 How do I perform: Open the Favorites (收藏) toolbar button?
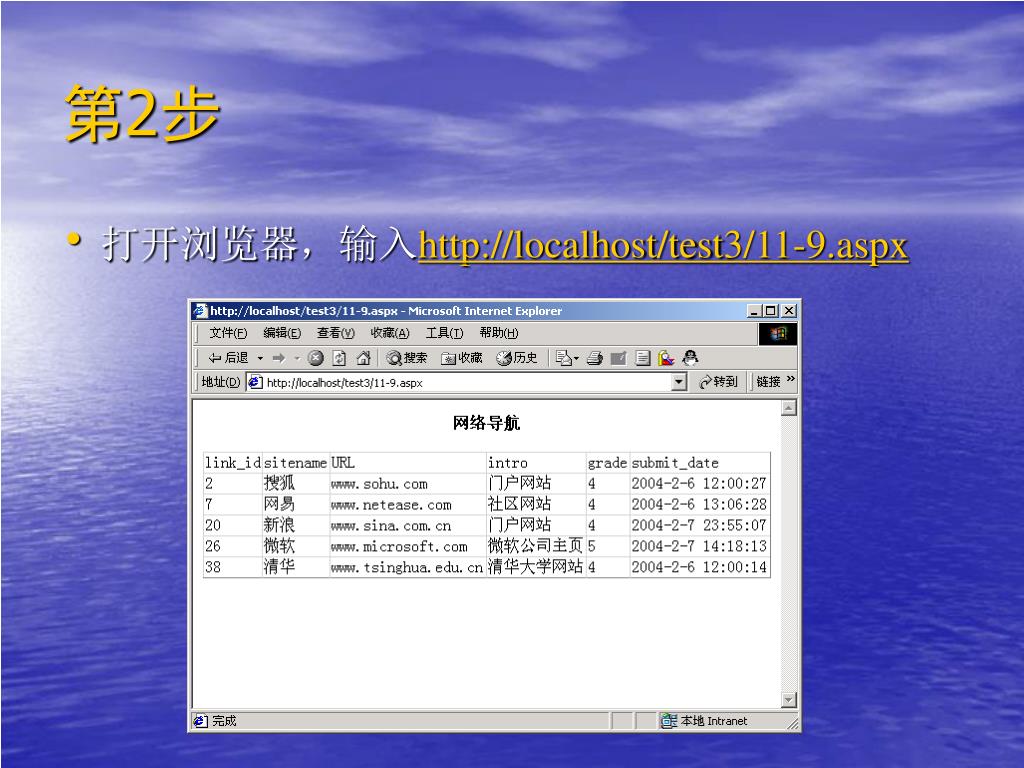click(462, 358)
